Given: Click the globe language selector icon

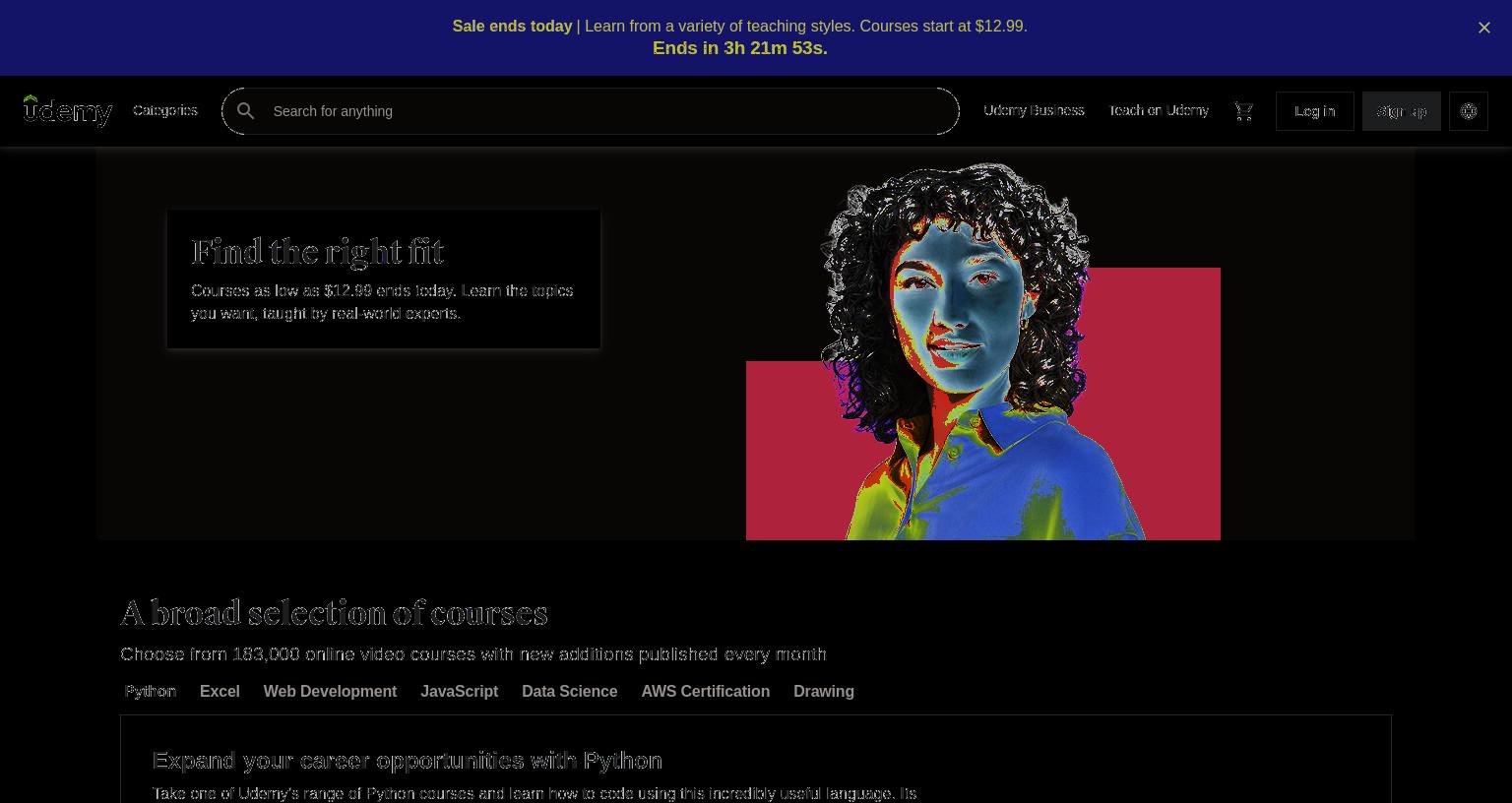Looking at the screenshot, I should pos(1469,111).
